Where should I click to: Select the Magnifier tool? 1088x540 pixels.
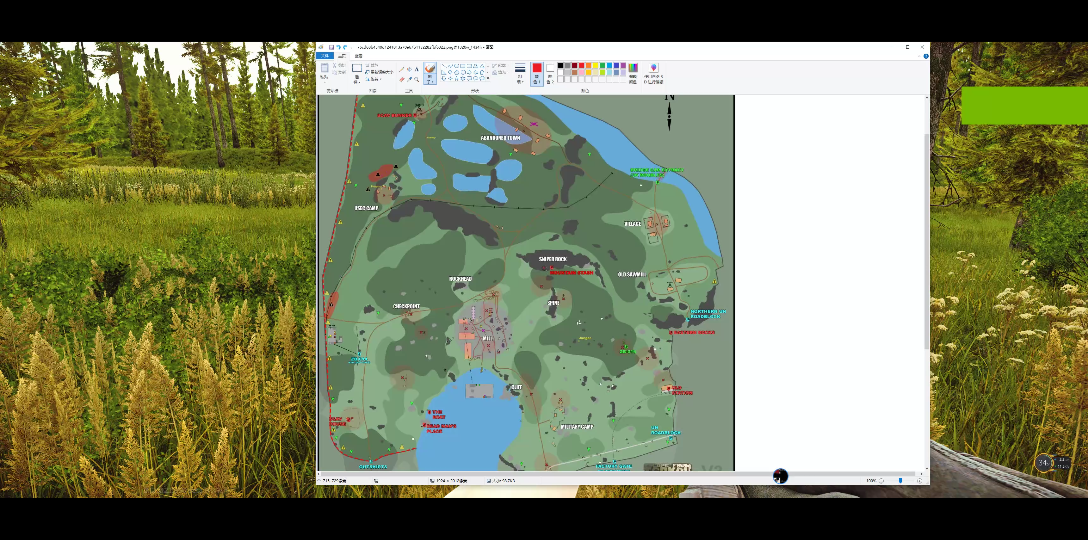417,79
